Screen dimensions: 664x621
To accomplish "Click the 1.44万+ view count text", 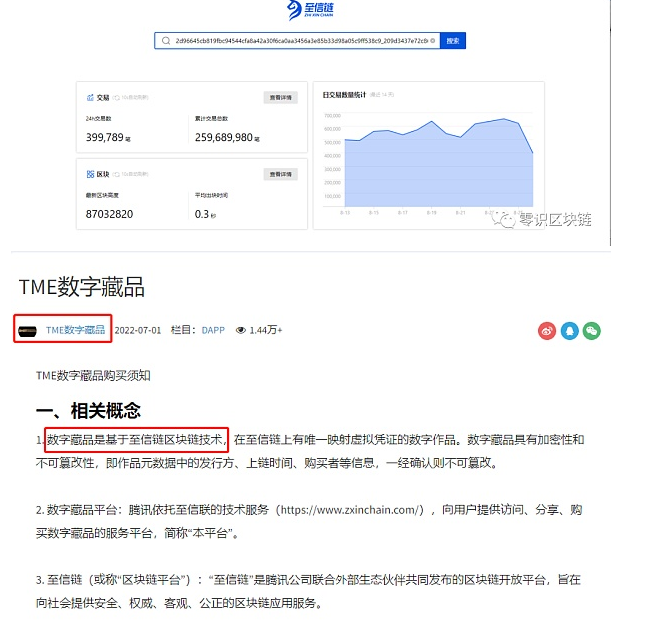I will click(266, 330).
